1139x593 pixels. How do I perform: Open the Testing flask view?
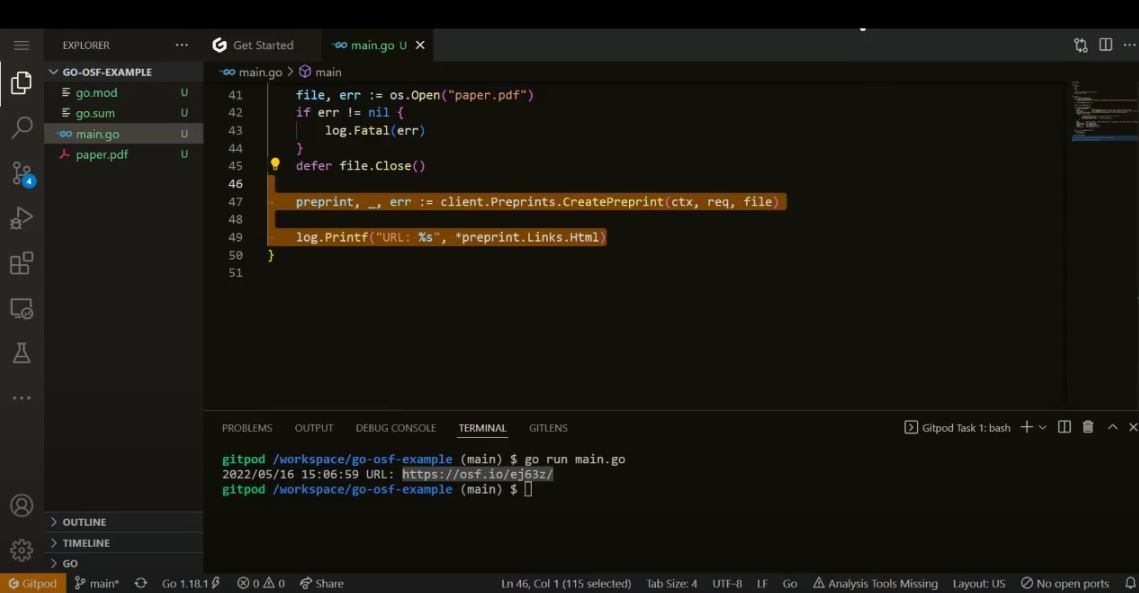pyautogui.click(x=21, y=353)
